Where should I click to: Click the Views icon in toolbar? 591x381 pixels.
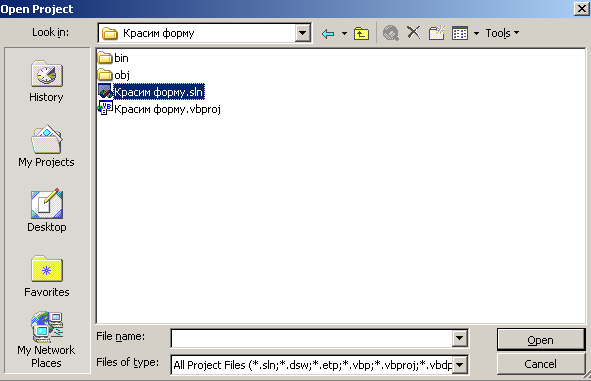[x=460, y=33]
